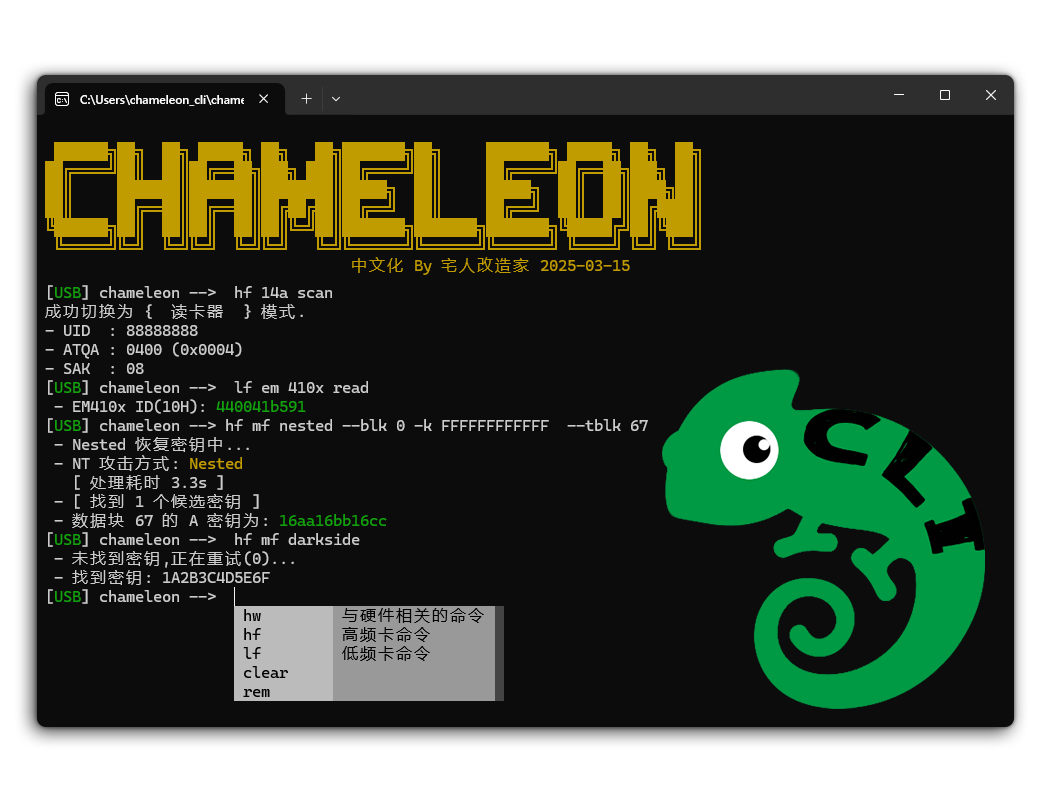Image resolution: width=1050 pixels, height=800 pixels.
Task: Expand the new tab profile dropdown
Action: [x=336, y=99]
